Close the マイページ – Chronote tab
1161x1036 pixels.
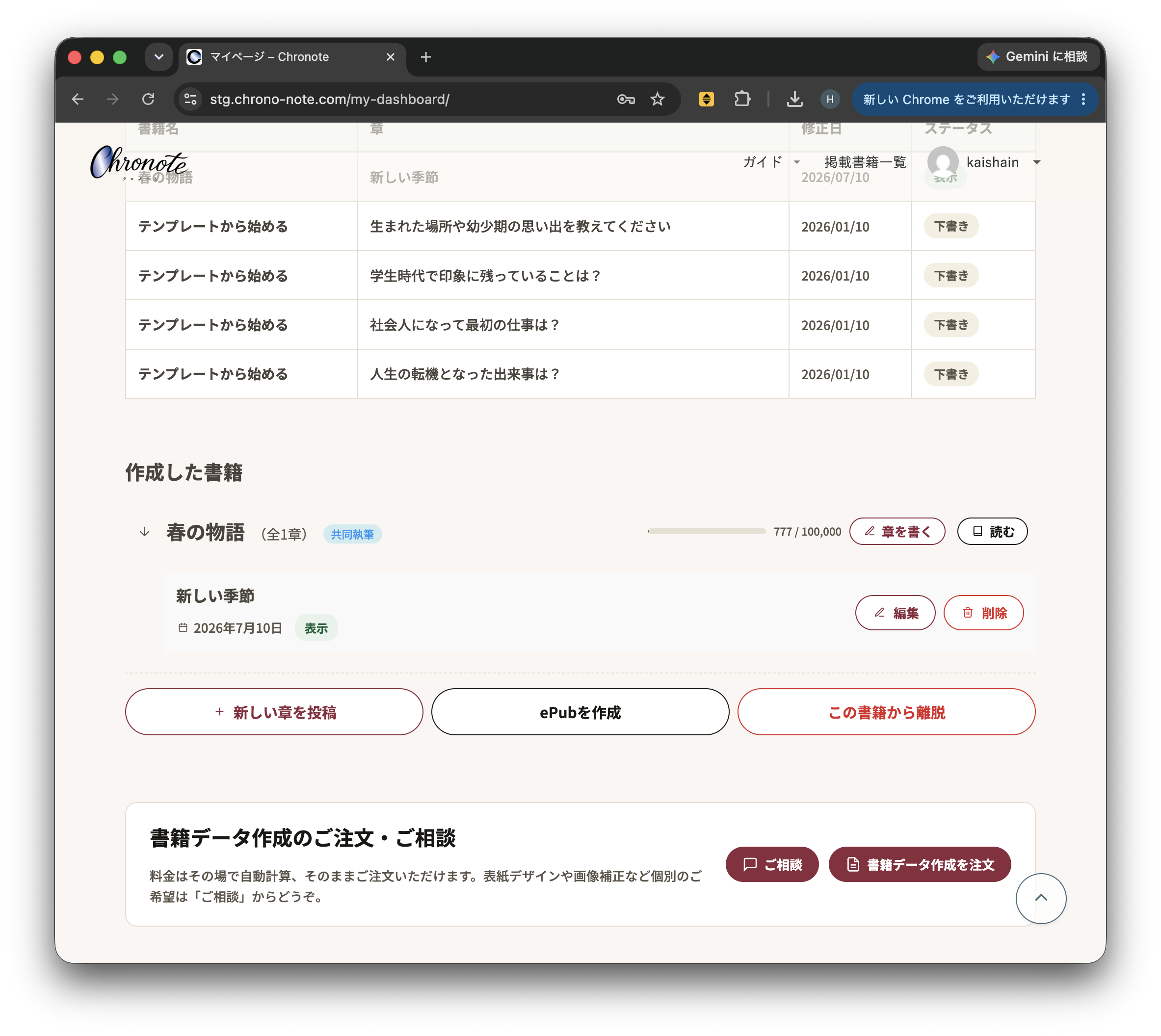click(390, 57)
